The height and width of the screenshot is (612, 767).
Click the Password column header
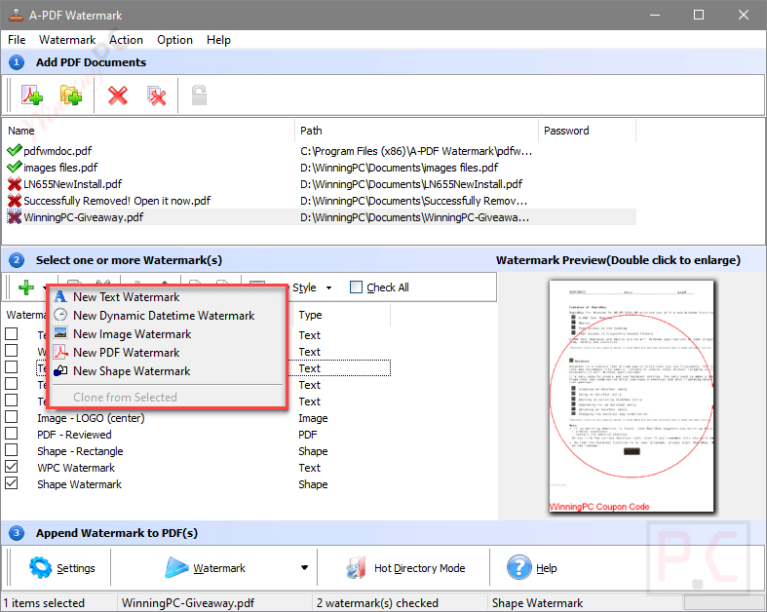pos(587,131)
